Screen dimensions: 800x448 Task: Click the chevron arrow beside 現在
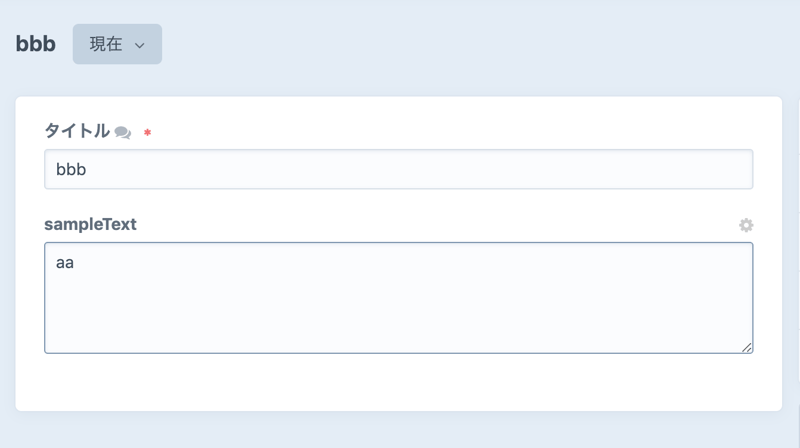coord(140,46)
